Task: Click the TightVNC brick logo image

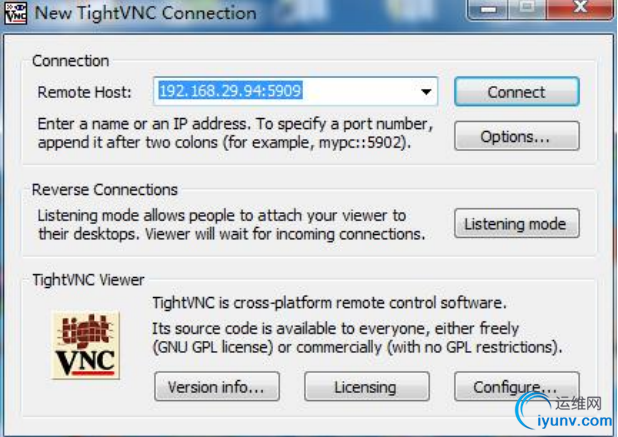Action: pyautogui.click(x=86, y=345)
